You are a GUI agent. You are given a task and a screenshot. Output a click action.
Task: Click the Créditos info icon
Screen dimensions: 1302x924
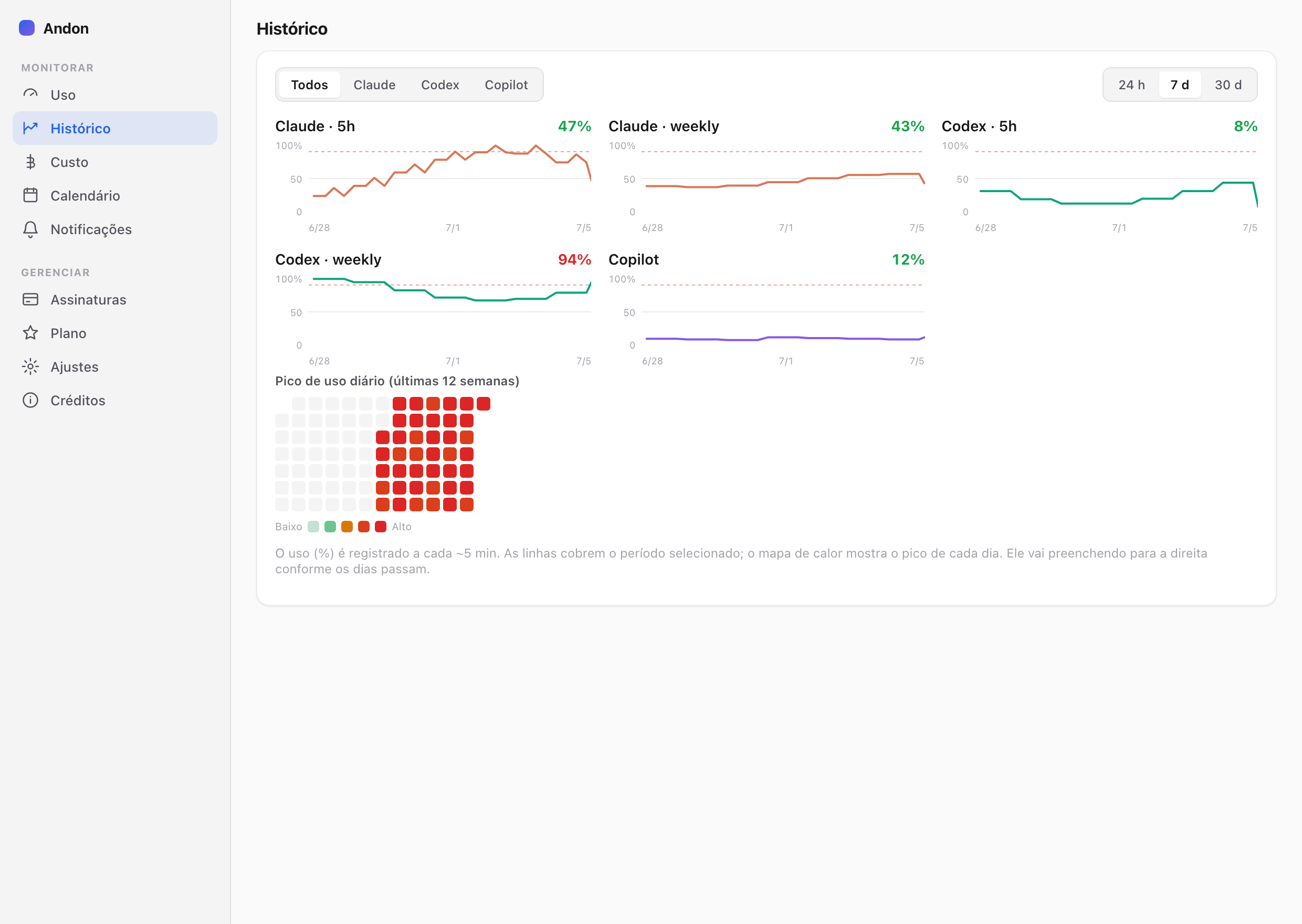click(x=30, y=400)
